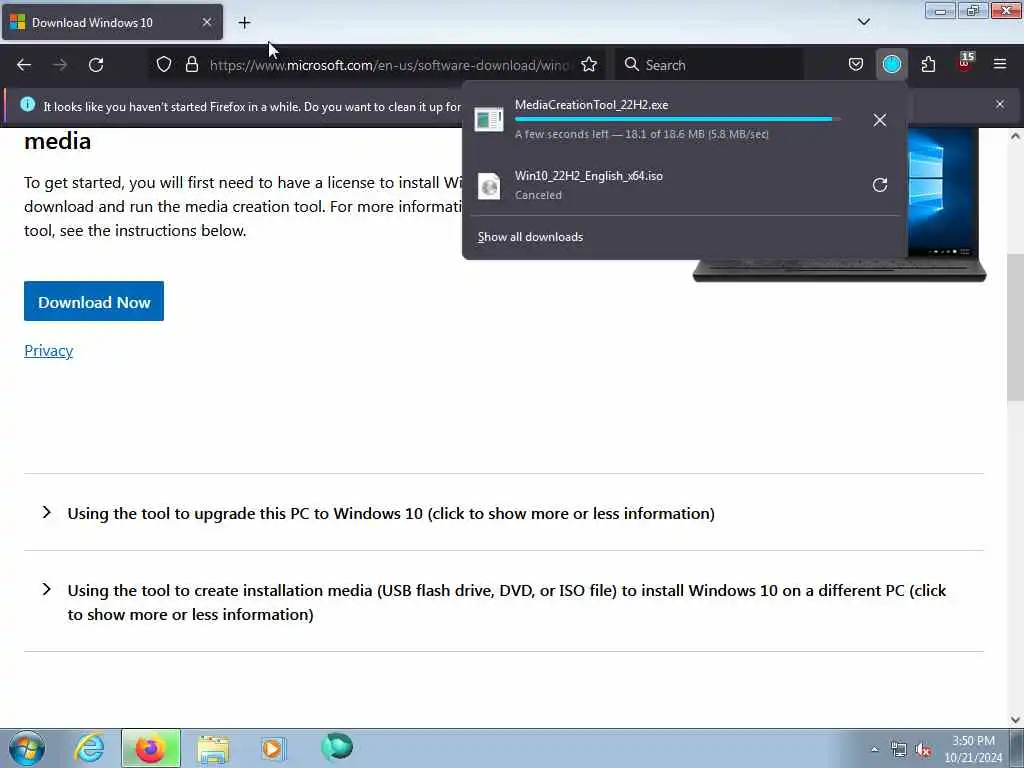Click the Win10_22H2_English_x64.iso file name

click(x=588, y=176)
